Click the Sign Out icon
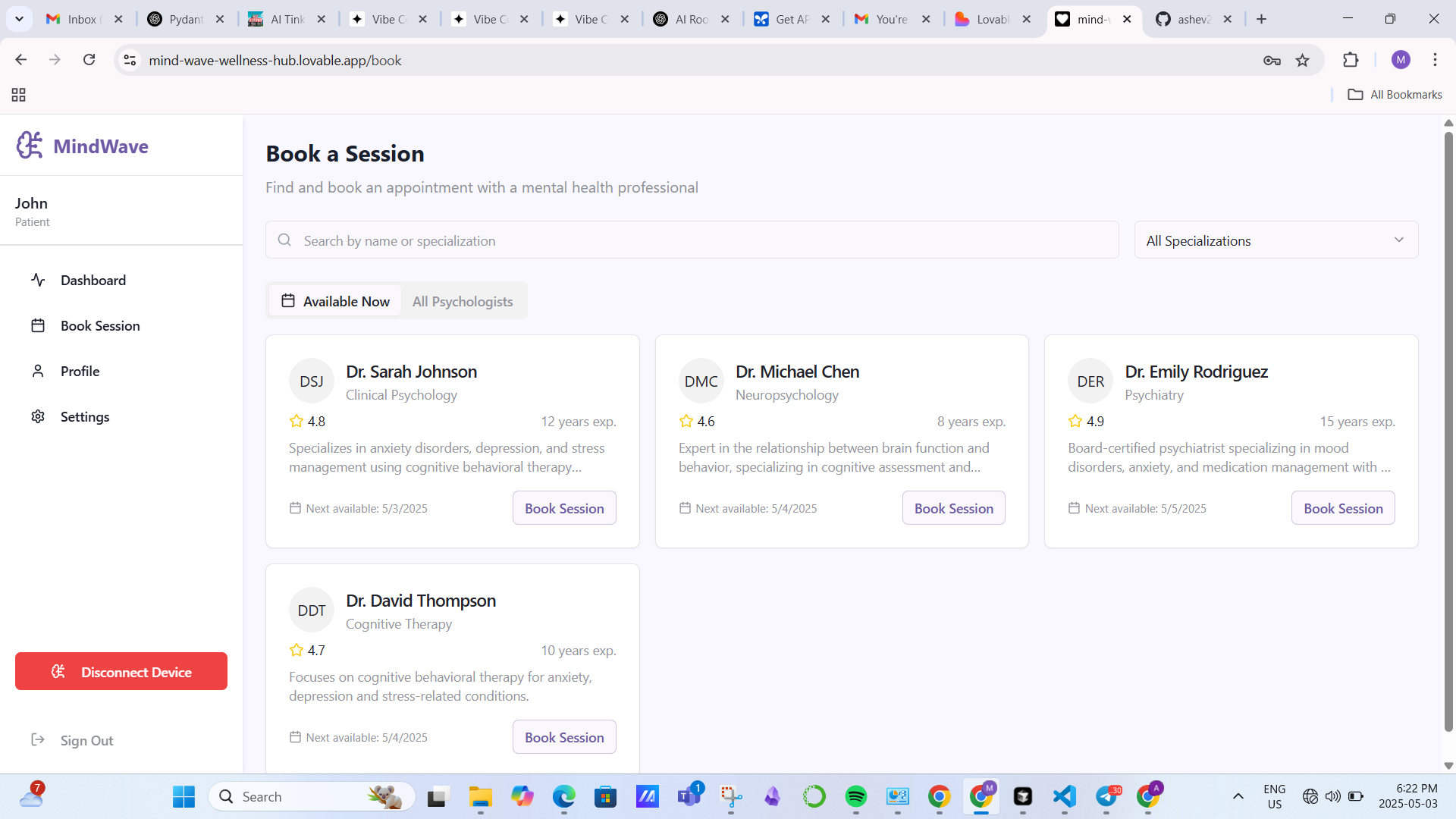 (x=38, y=740)
